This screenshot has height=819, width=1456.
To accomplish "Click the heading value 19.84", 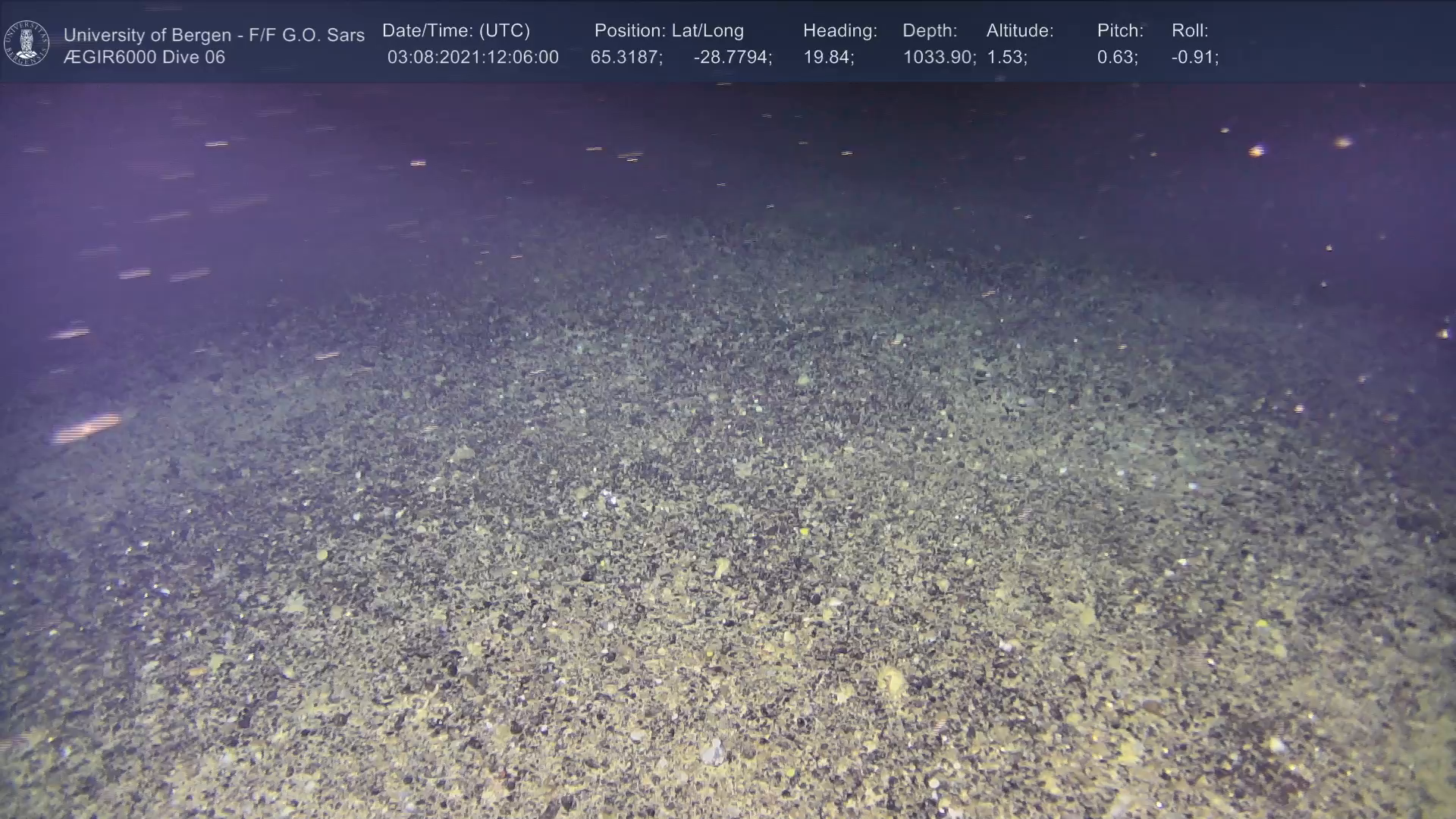I will (x=828, y=58).
